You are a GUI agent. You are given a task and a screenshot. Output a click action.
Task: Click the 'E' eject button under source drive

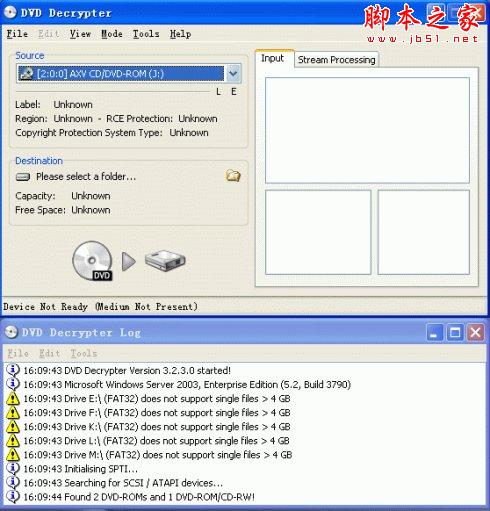pyautogui.click(x=234, y=92)
